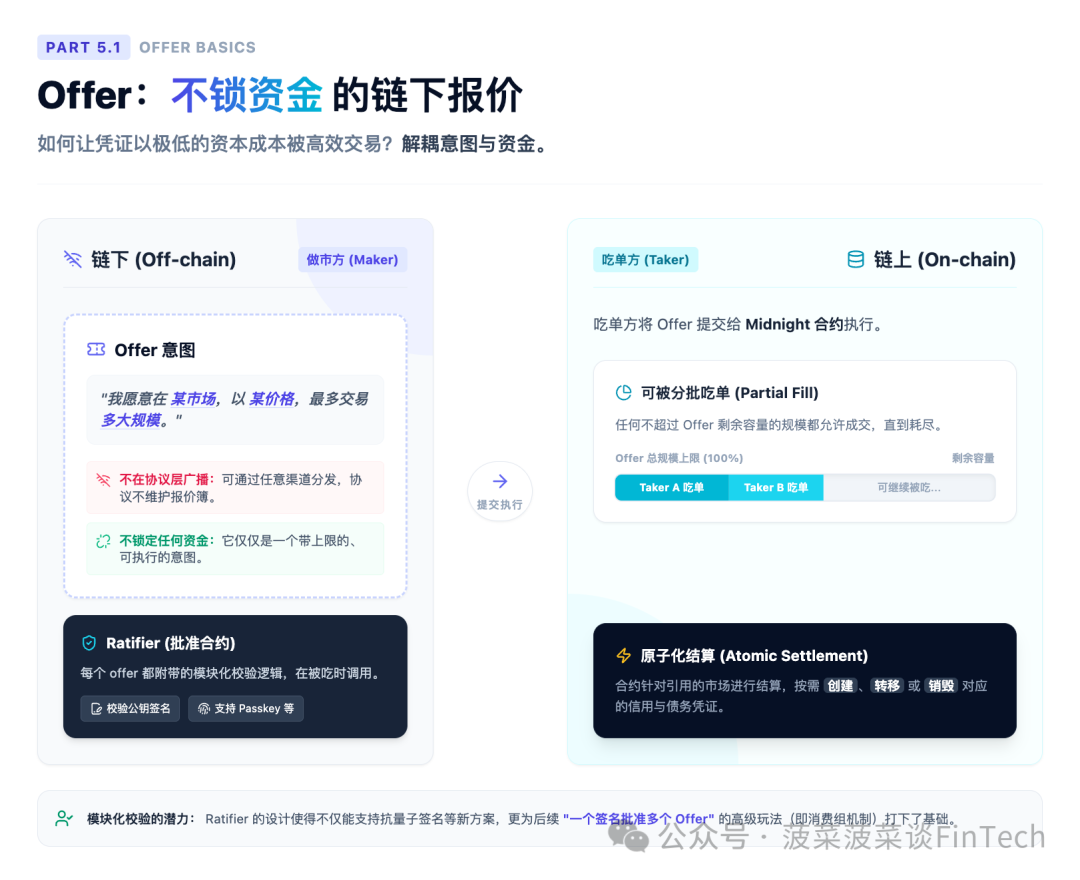Image resolution: width=1080 pixels, height=880 pixels.
Task: Click the 链下 (Off-chain) panel title
Action: coord(164,260)
